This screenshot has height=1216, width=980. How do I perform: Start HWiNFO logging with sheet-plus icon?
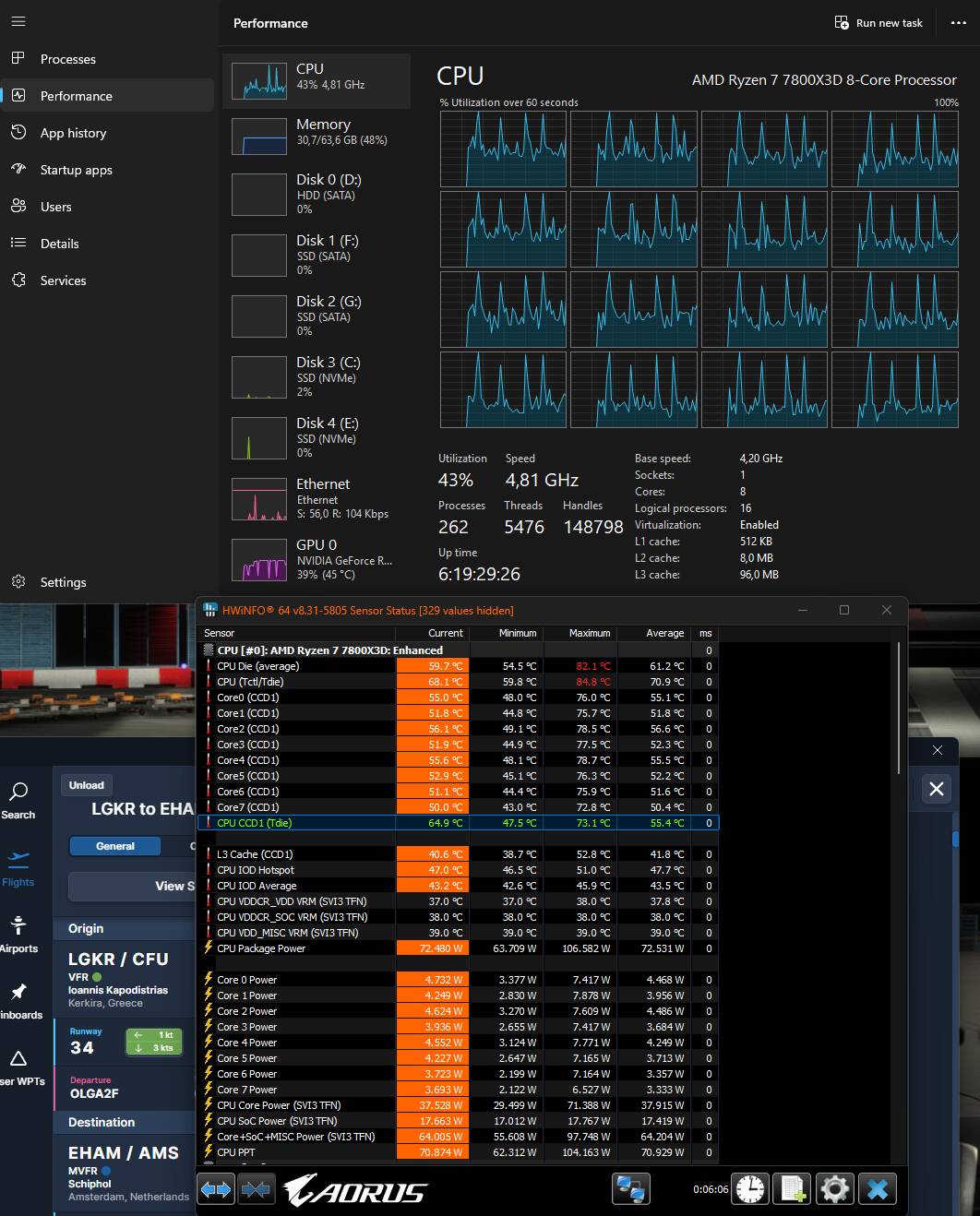click(x=793, y=1189)
